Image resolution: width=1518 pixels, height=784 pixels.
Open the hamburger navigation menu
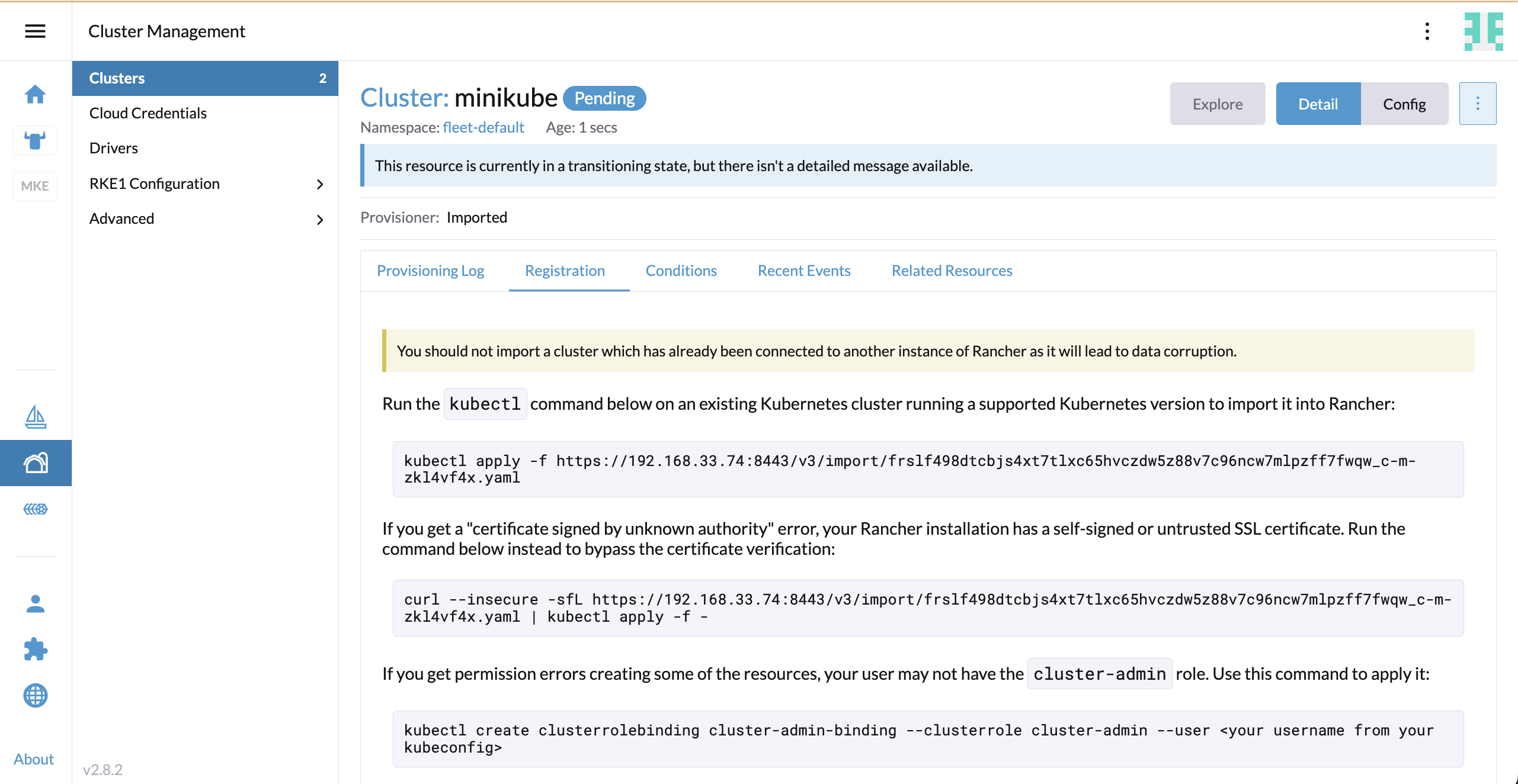[35, 31]
